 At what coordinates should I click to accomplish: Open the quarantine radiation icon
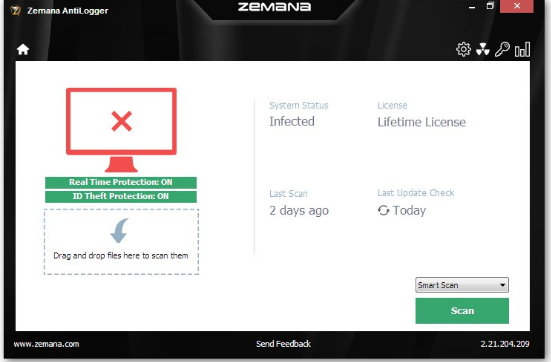tap(482, 50)
